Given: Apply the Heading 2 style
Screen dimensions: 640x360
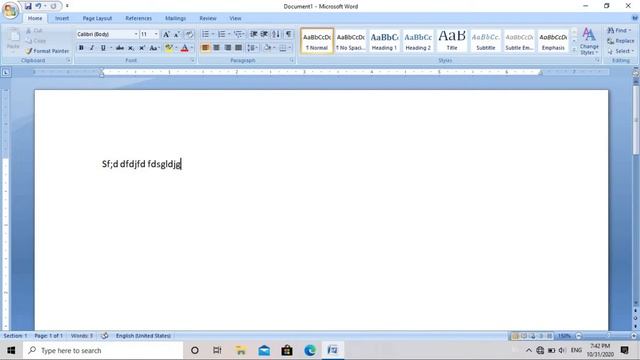Looking at the screenshot, I should (x=418, y=41).
